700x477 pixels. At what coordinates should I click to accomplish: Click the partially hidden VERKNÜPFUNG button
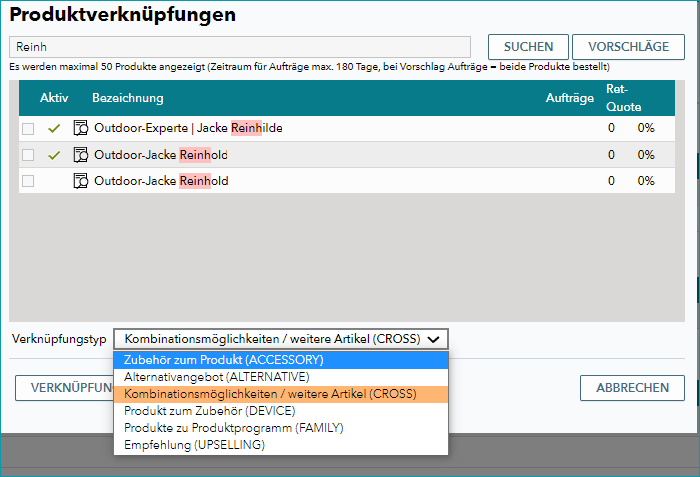click(x=65, y=388)
